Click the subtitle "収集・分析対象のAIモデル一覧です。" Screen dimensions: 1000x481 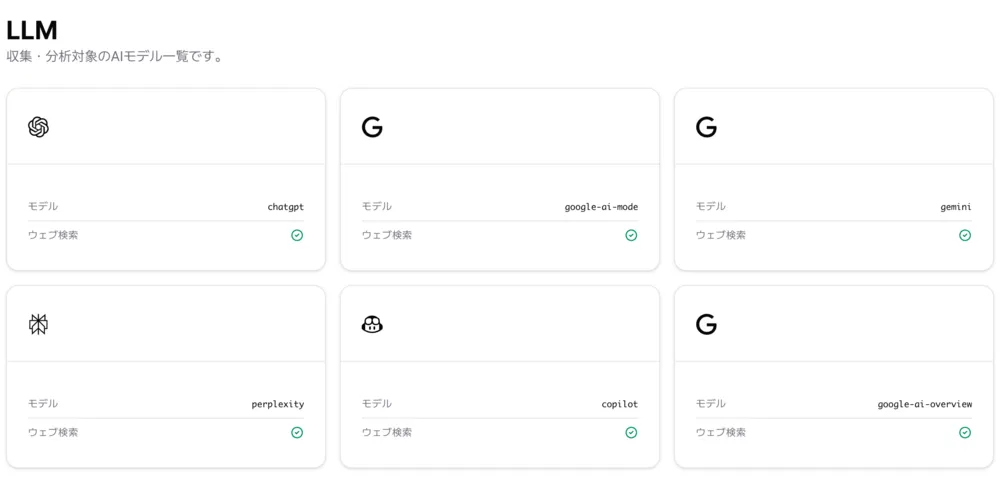(114, 57)
